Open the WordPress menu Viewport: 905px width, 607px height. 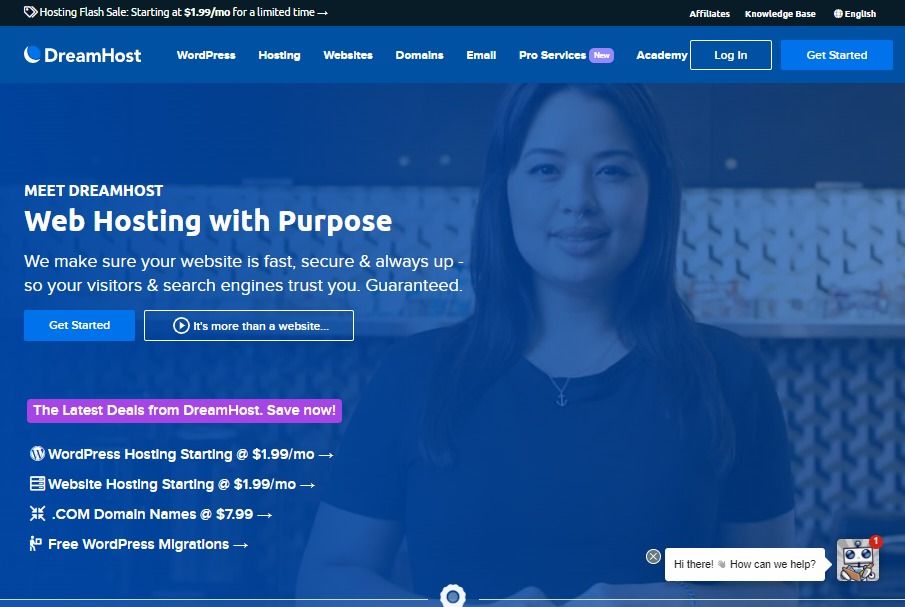(206, 55)
